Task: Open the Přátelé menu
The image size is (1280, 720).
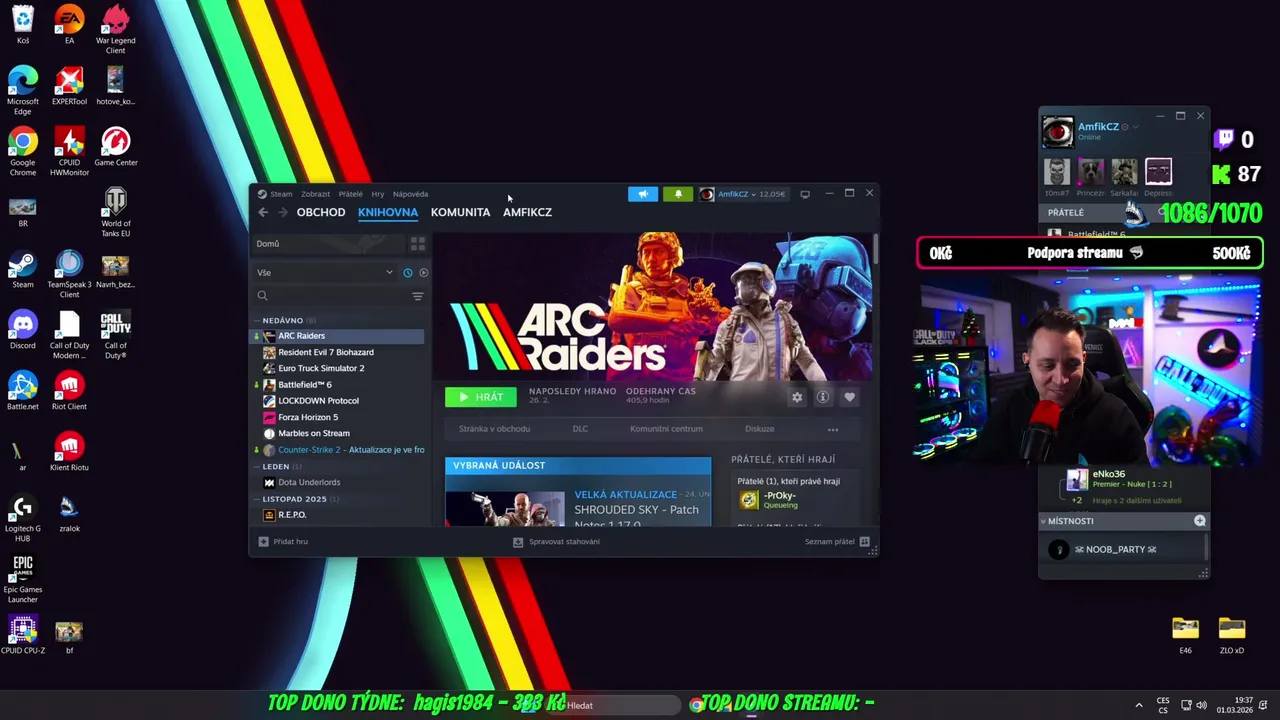Action: tap(350, 194)
